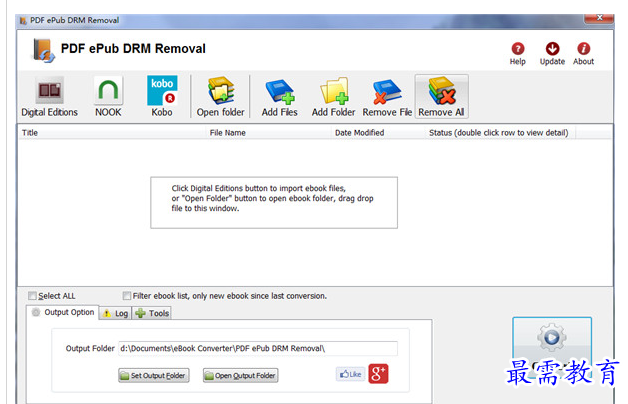The height and width of the screenshot is (404, 628).
Task: Edit the Output Folder path field
Action: (x=258, y=348)
